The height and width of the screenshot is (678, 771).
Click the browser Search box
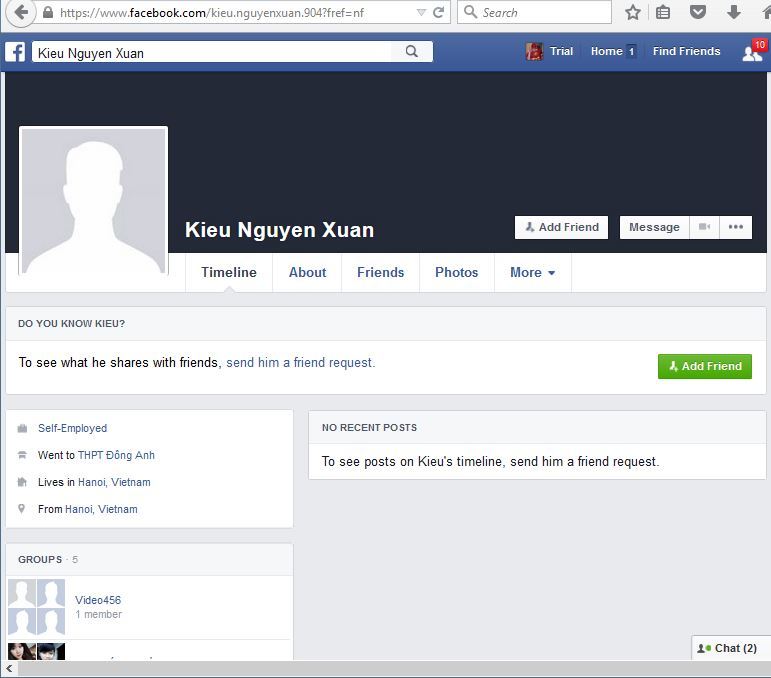[x=534, y=12]
